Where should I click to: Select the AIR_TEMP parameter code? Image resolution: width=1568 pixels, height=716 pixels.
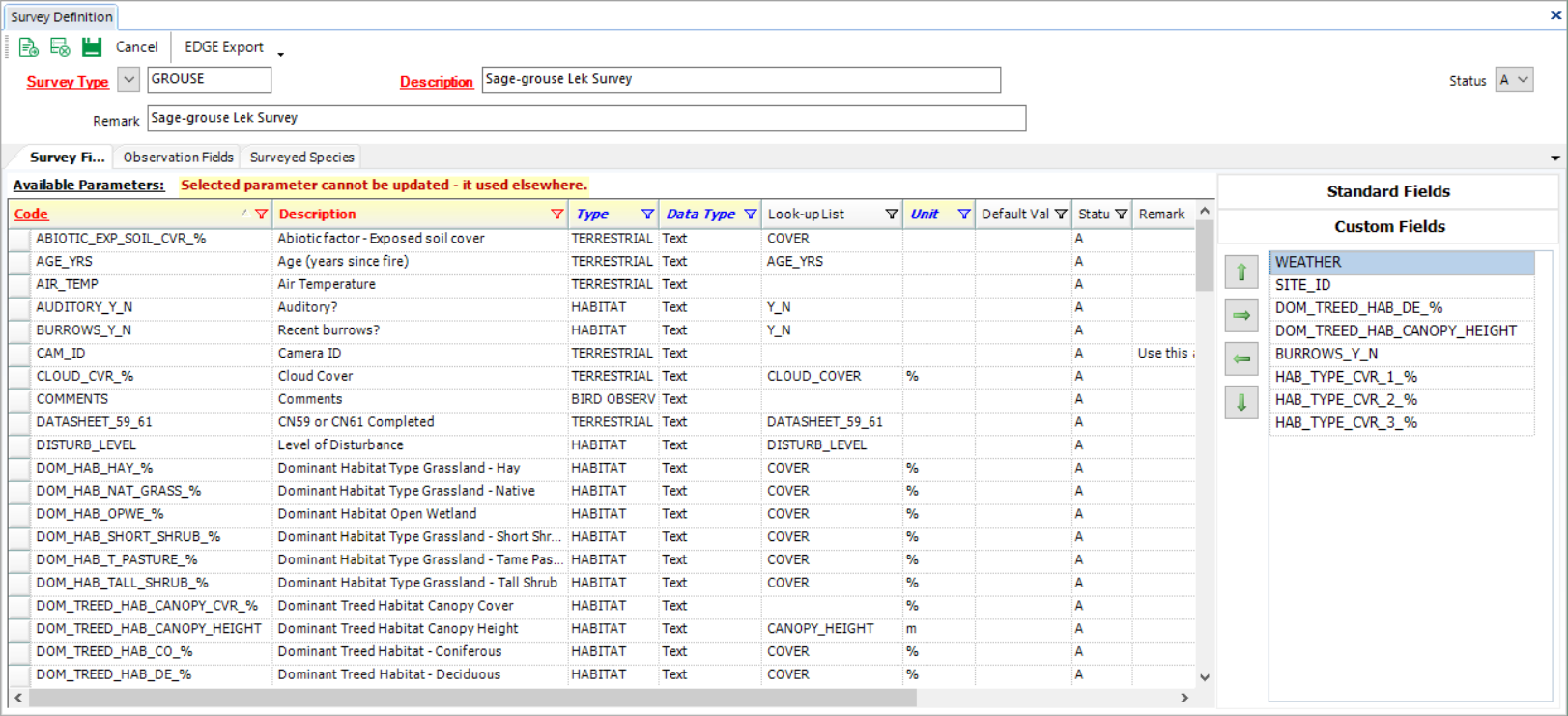(67, 284)
